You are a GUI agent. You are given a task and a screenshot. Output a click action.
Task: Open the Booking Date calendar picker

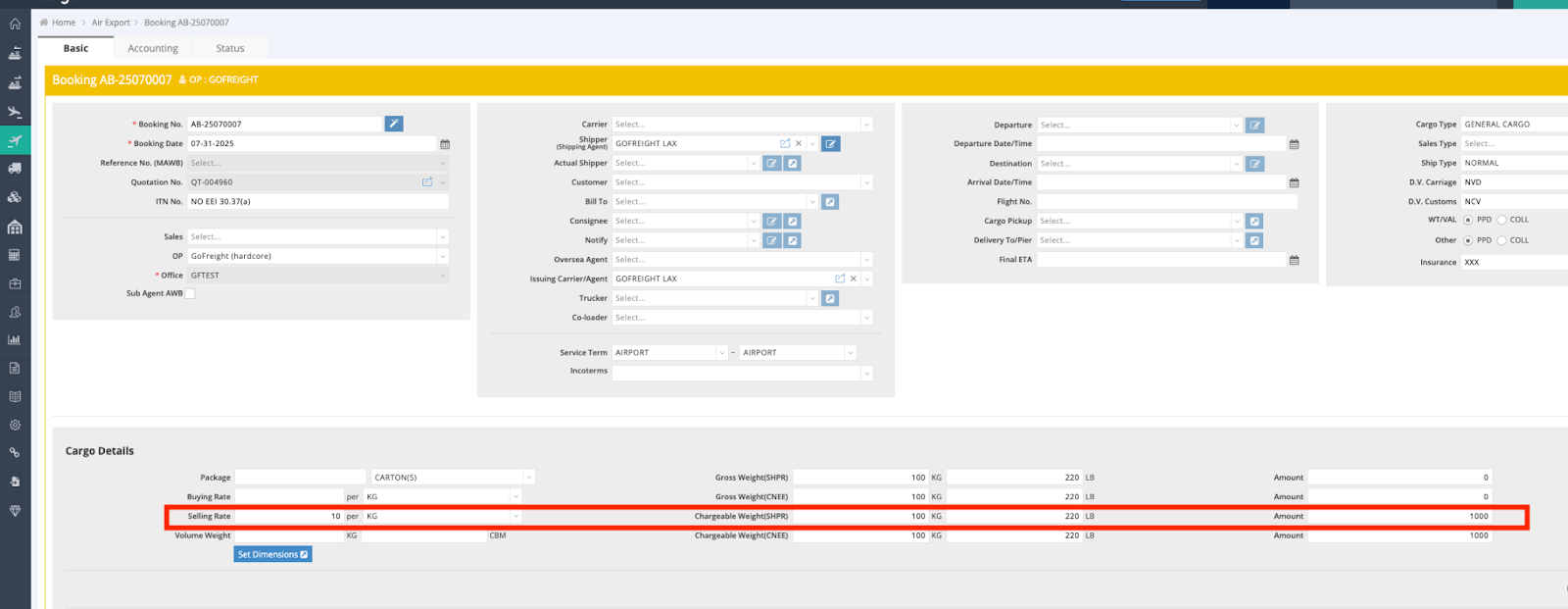445,144
